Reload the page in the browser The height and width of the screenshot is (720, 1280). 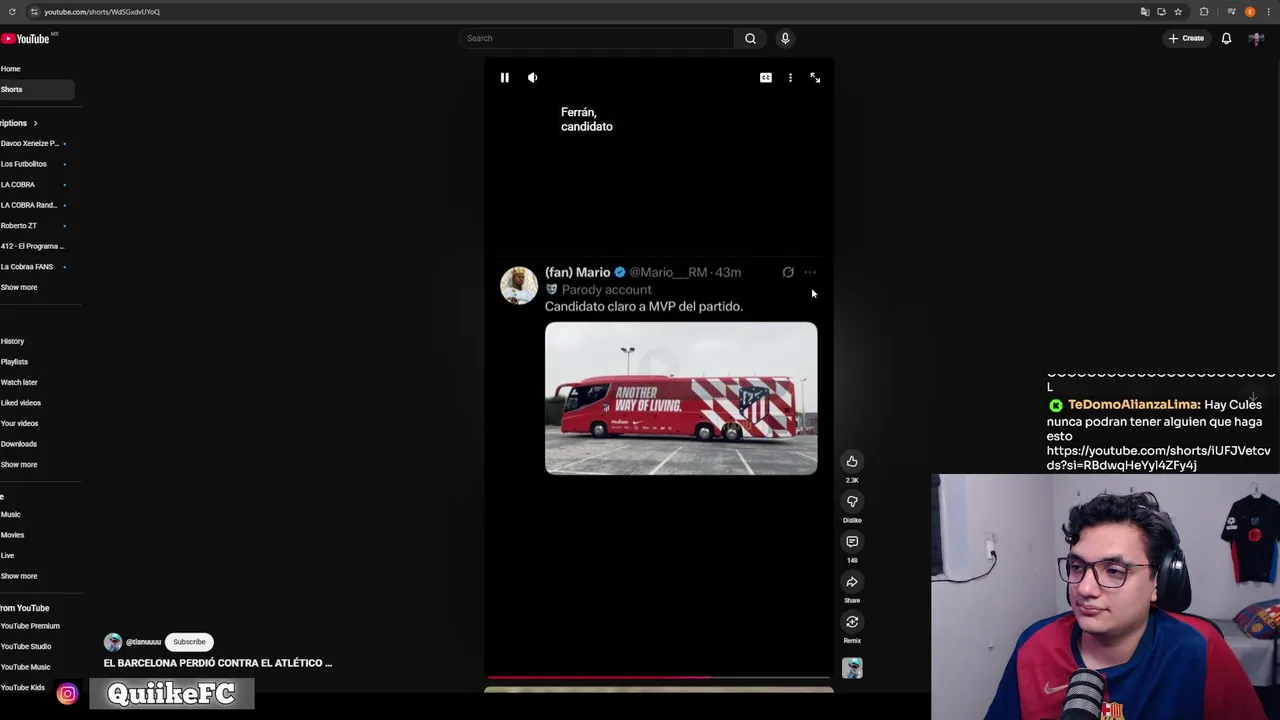pyautogui.click(x=12, y=12)
